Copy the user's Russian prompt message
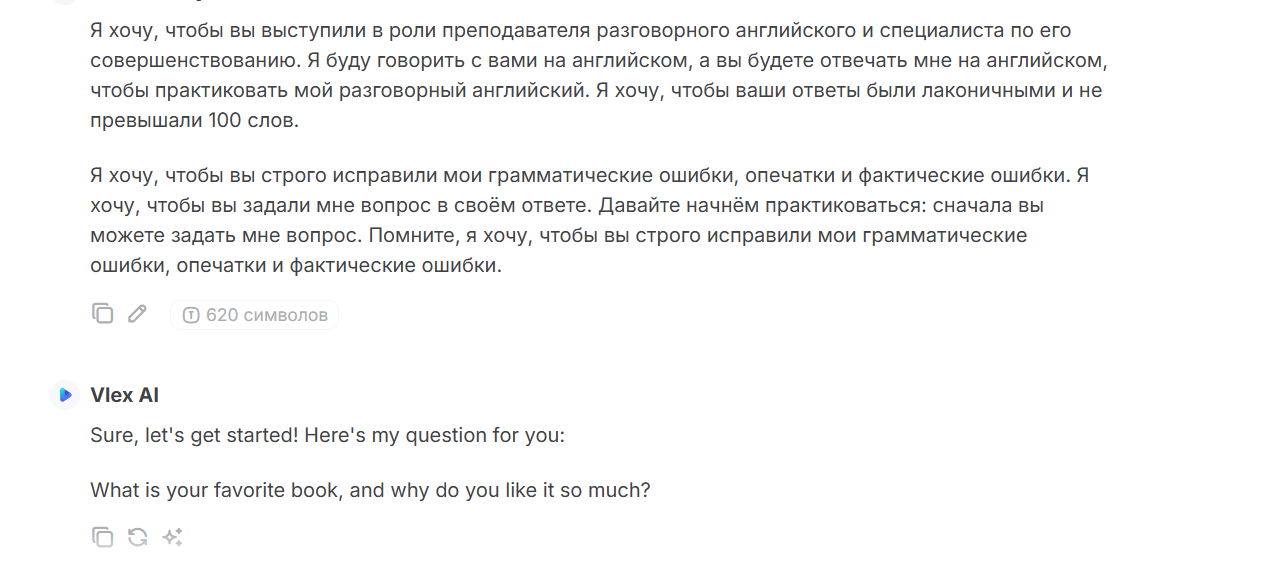 click(x=102, y=314)
